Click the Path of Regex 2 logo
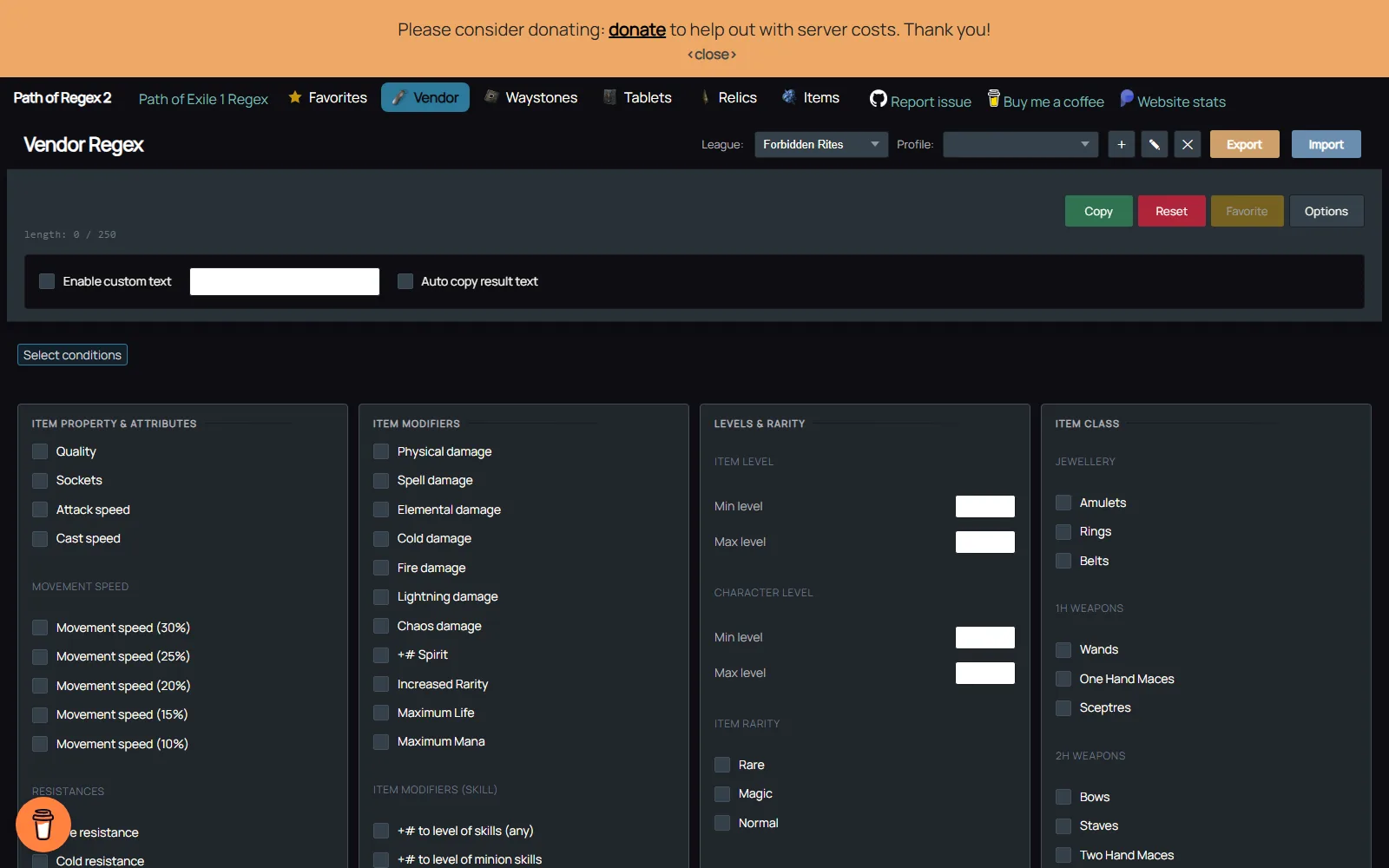 pos(63,97)
